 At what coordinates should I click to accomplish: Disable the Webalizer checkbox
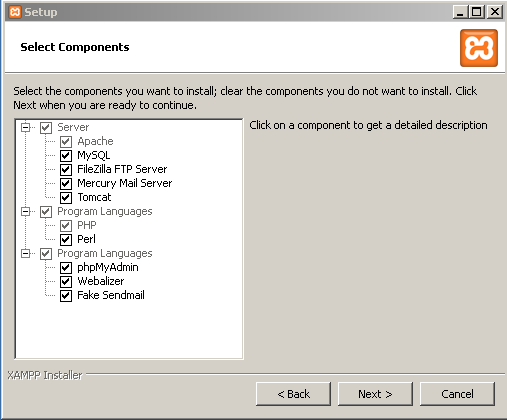tap(66, 282)
